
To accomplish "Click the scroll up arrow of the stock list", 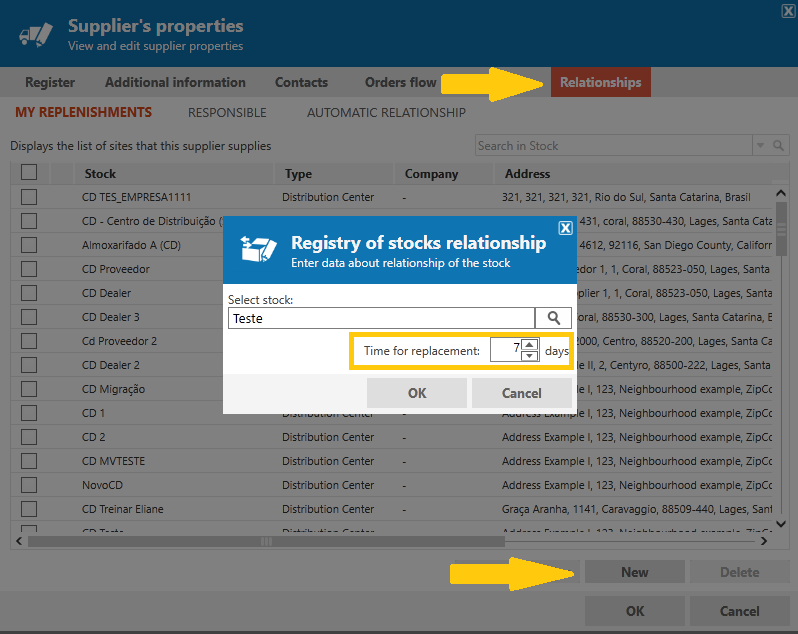I will click(x=781, y=193).
